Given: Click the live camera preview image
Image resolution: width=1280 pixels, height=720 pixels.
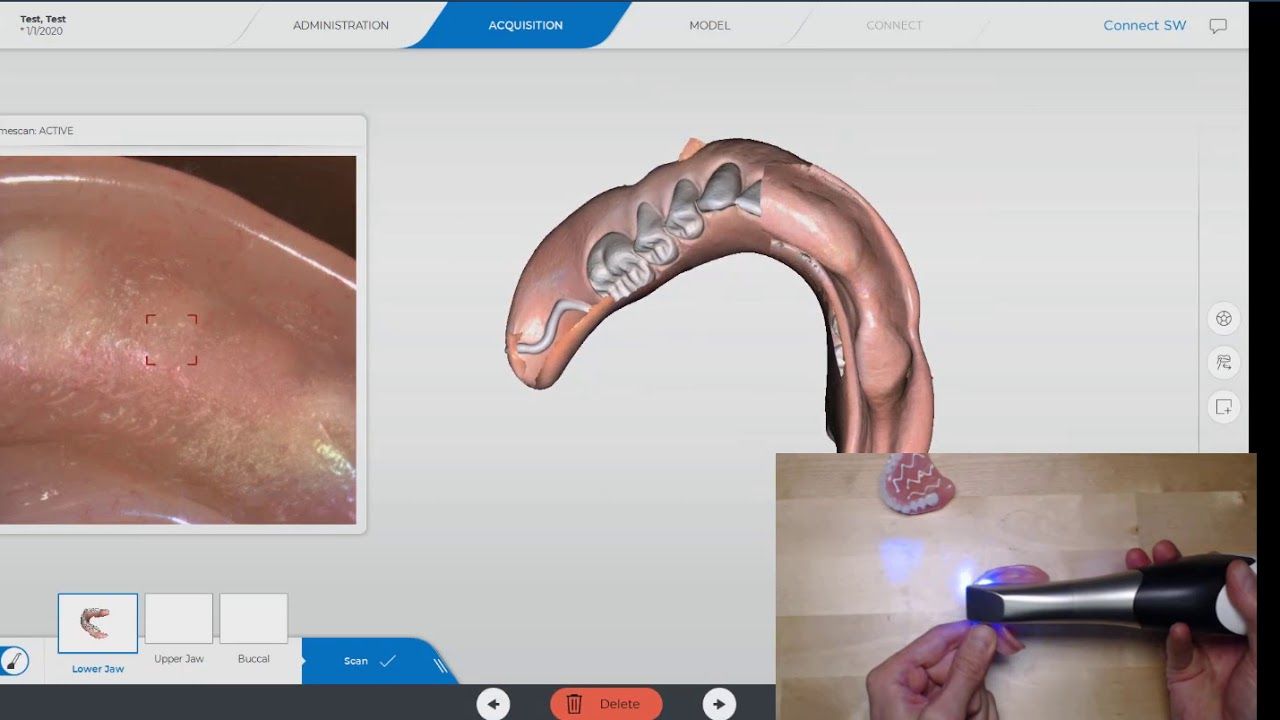Looking at the screenshot, I should 177,340.
